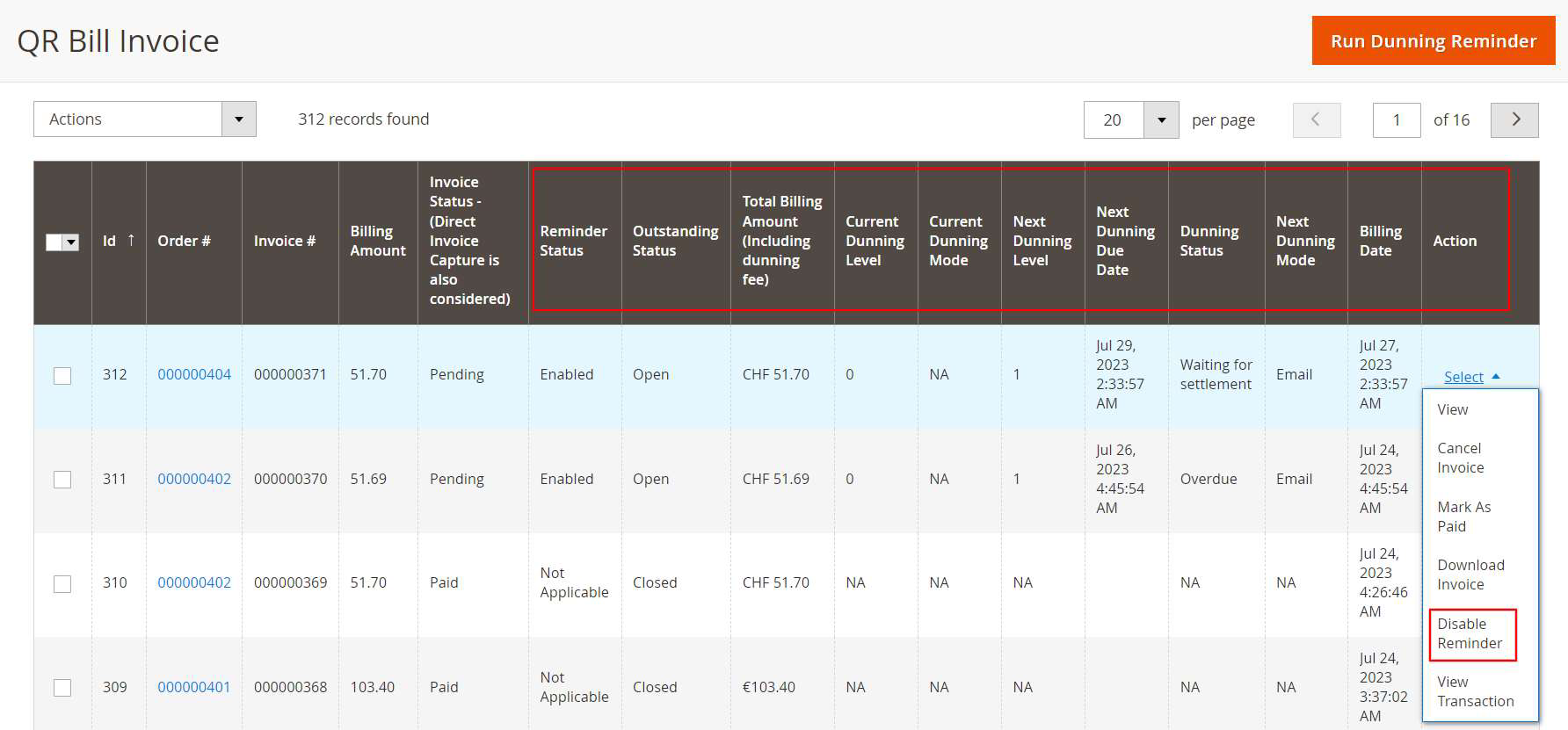Image resolution: width=1568 pixels, height=730 pixels.
Task: Go to the next page arrow
Action: click(x=1514, y=120)
